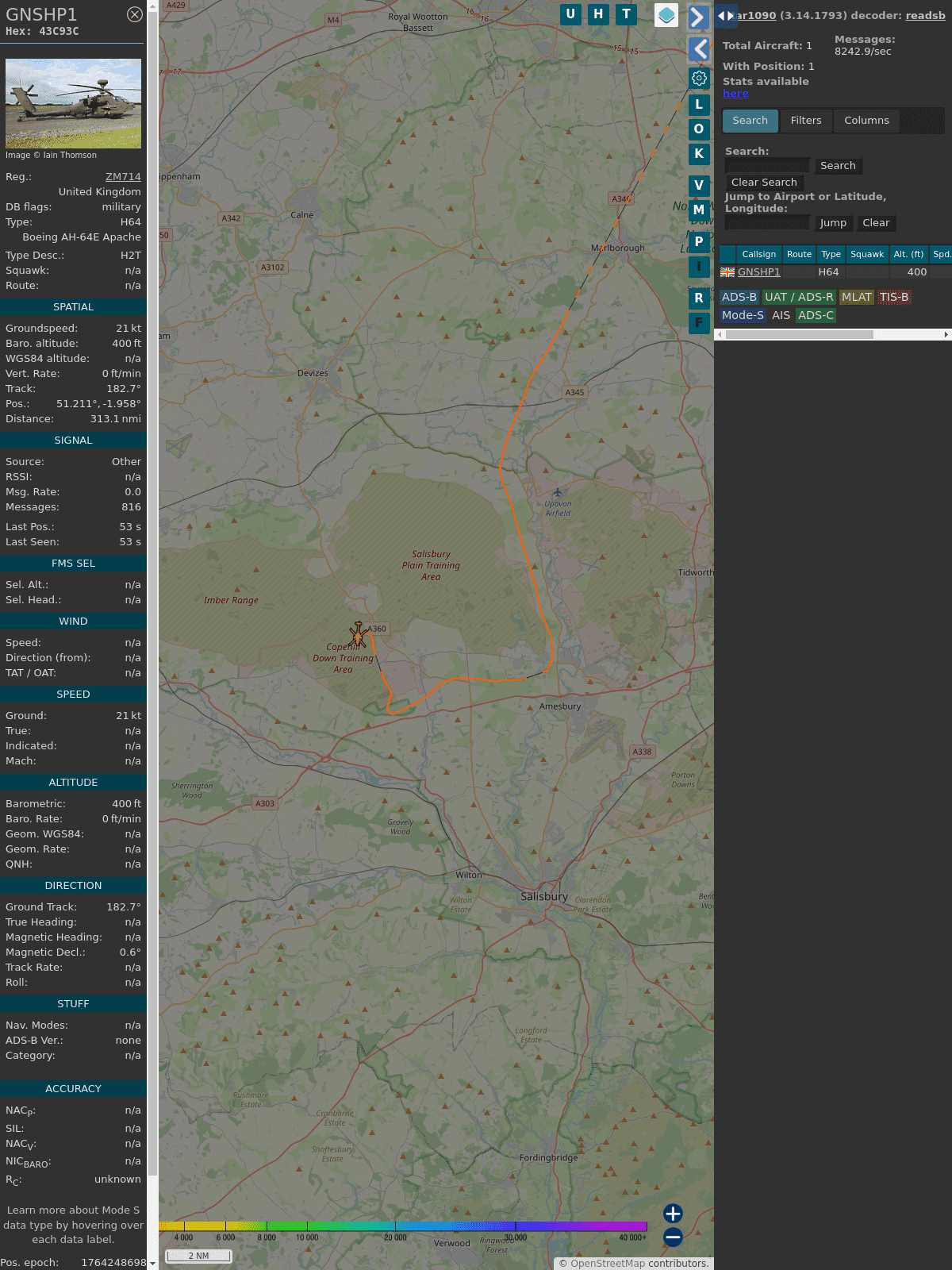Zoom out with the minus button

[673, 1237]
